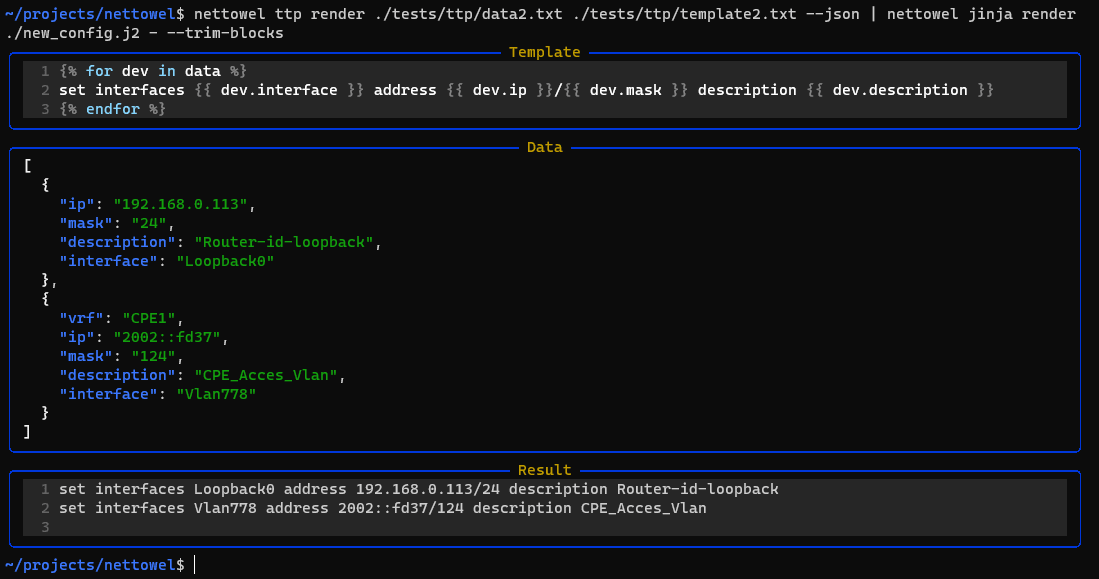Click the "{% for dev in data %}" template line
Image resolution: width=1099 pixels, height=579 pixels.
[x=153, y=71]
